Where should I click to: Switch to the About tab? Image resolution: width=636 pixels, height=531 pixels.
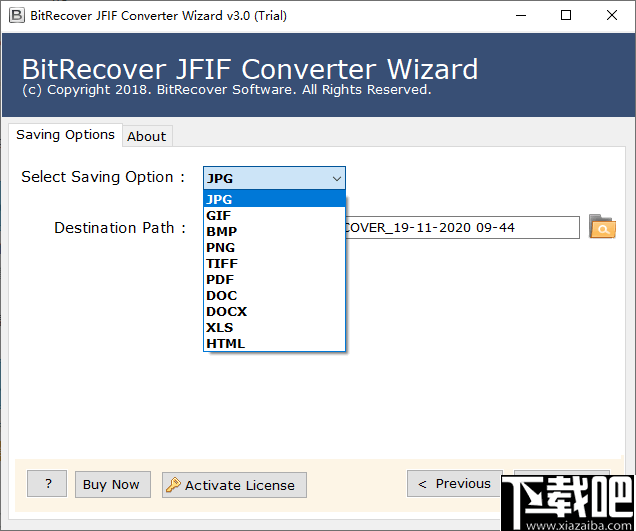pyautogui.click(x=147, y=136)
